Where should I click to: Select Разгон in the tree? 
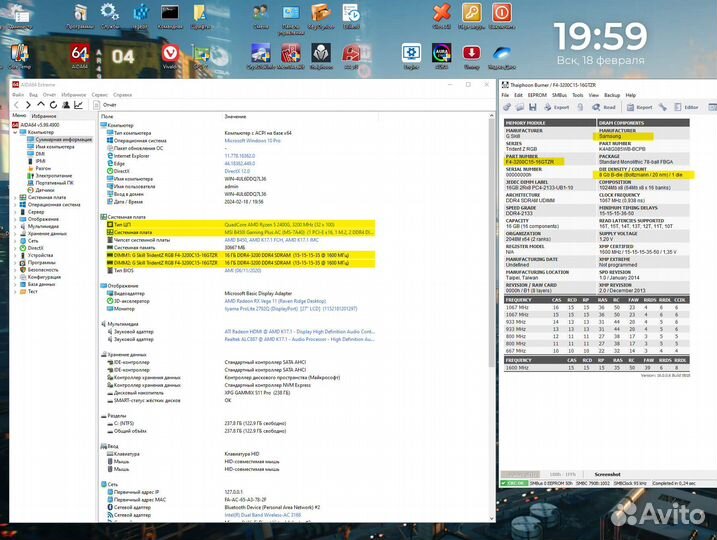point(43,169)
